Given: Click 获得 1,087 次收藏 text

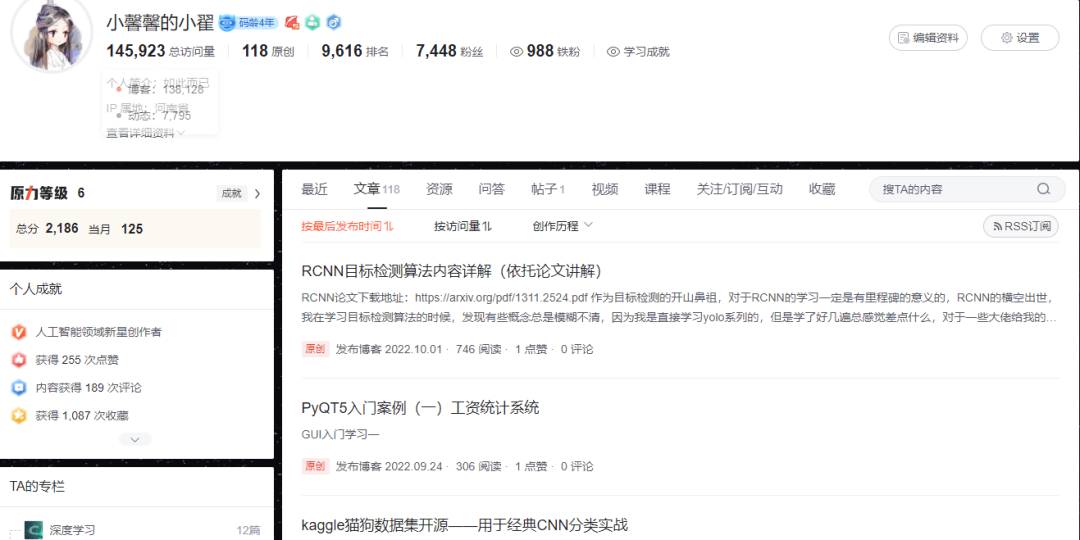Looking at the screenshot, I should click(82, 415).
